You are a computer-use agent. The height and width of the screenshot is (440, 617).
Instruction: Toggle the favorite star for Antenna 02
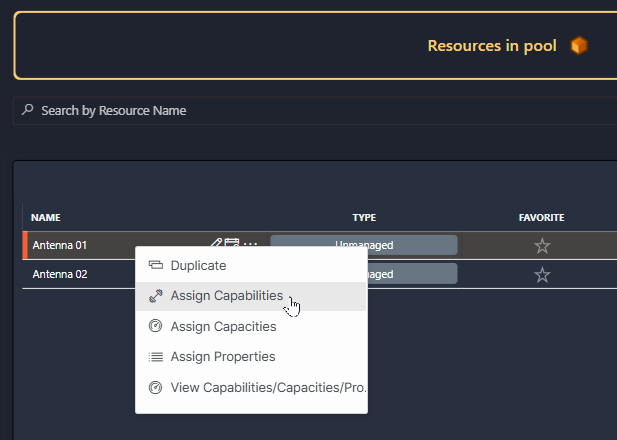(542, 274)
